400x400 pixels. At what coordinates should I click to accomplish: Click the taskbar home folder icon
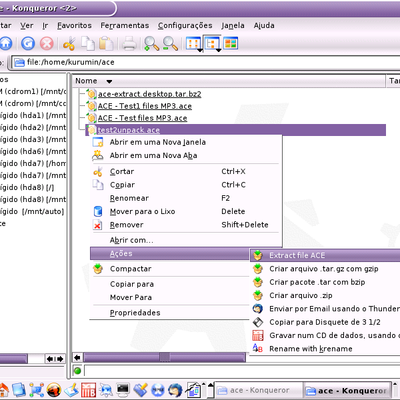coord(3,390)
